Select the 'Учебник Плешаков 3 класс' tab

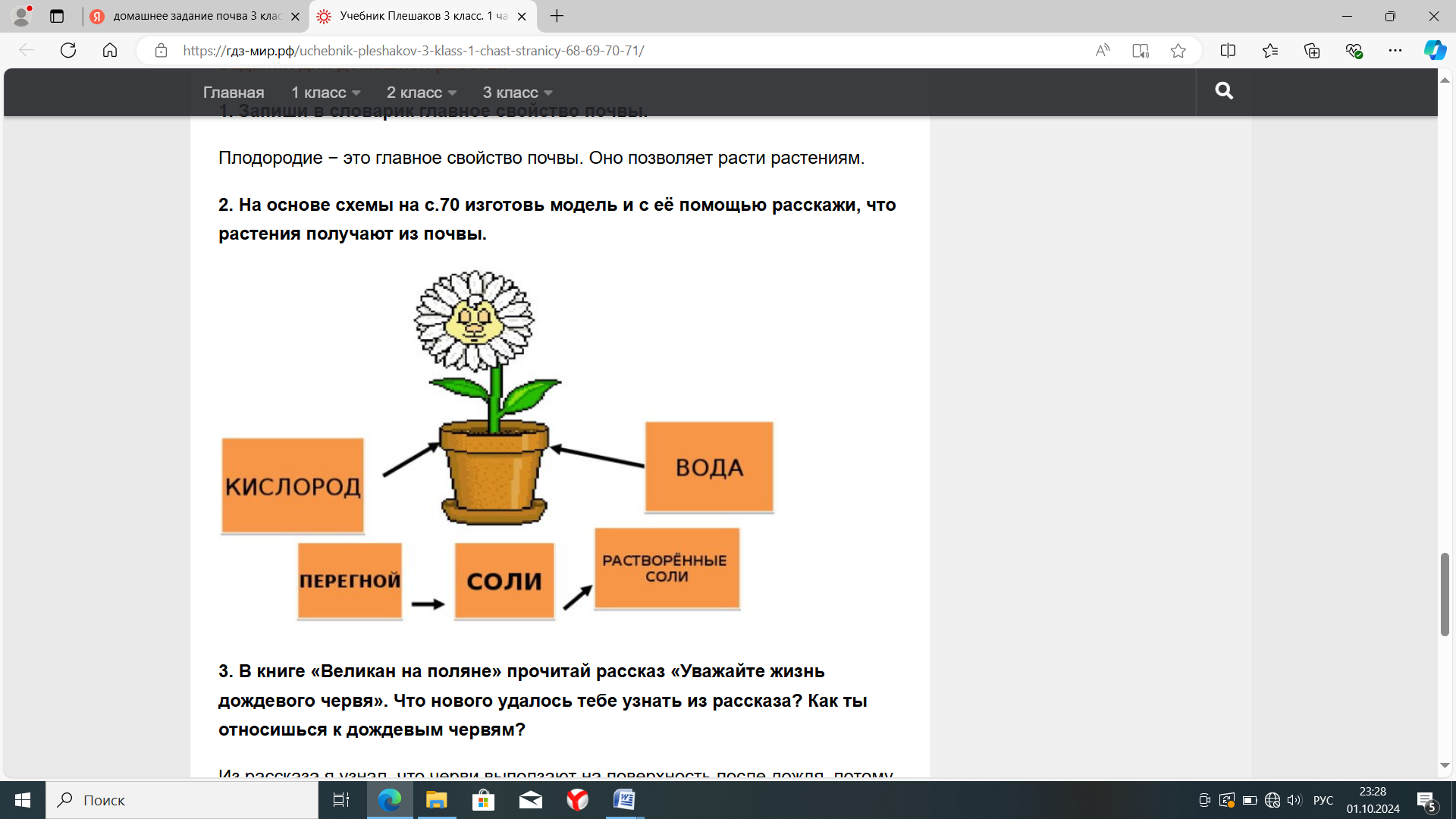[423, 16]
